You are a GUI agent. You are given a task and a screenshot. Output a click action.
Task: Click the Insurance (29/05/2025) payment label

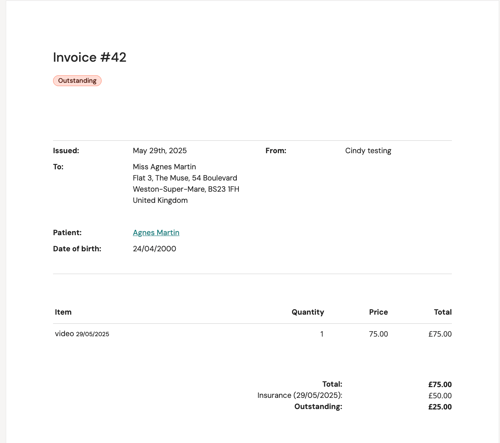coord(300,395)
